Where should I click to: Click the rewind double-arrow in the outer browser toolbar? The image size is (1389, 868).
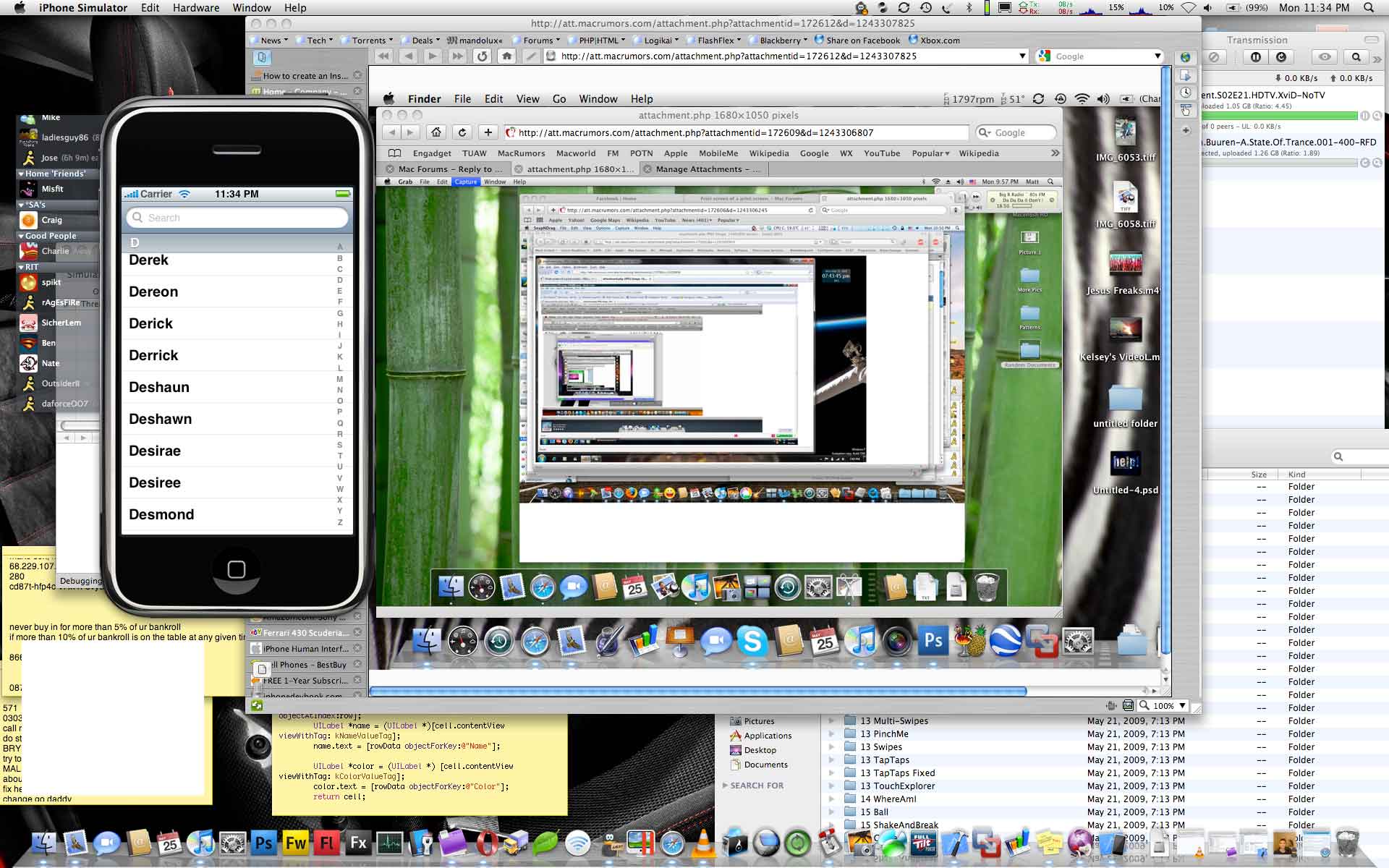pos(383,56)
